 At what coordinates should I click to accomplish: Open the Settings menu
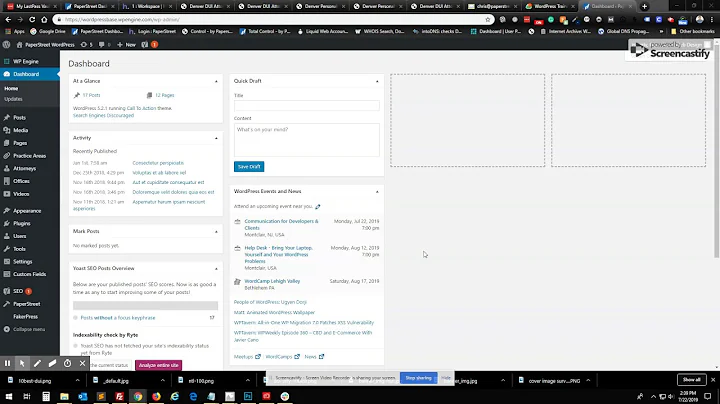tap(22, 262)
